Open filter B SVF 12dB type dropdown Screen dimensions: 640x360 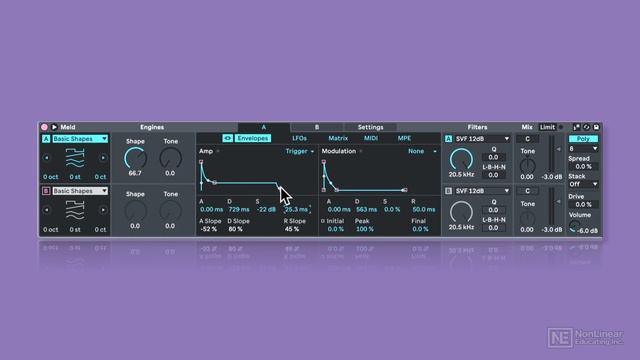(x=482, y=191)
